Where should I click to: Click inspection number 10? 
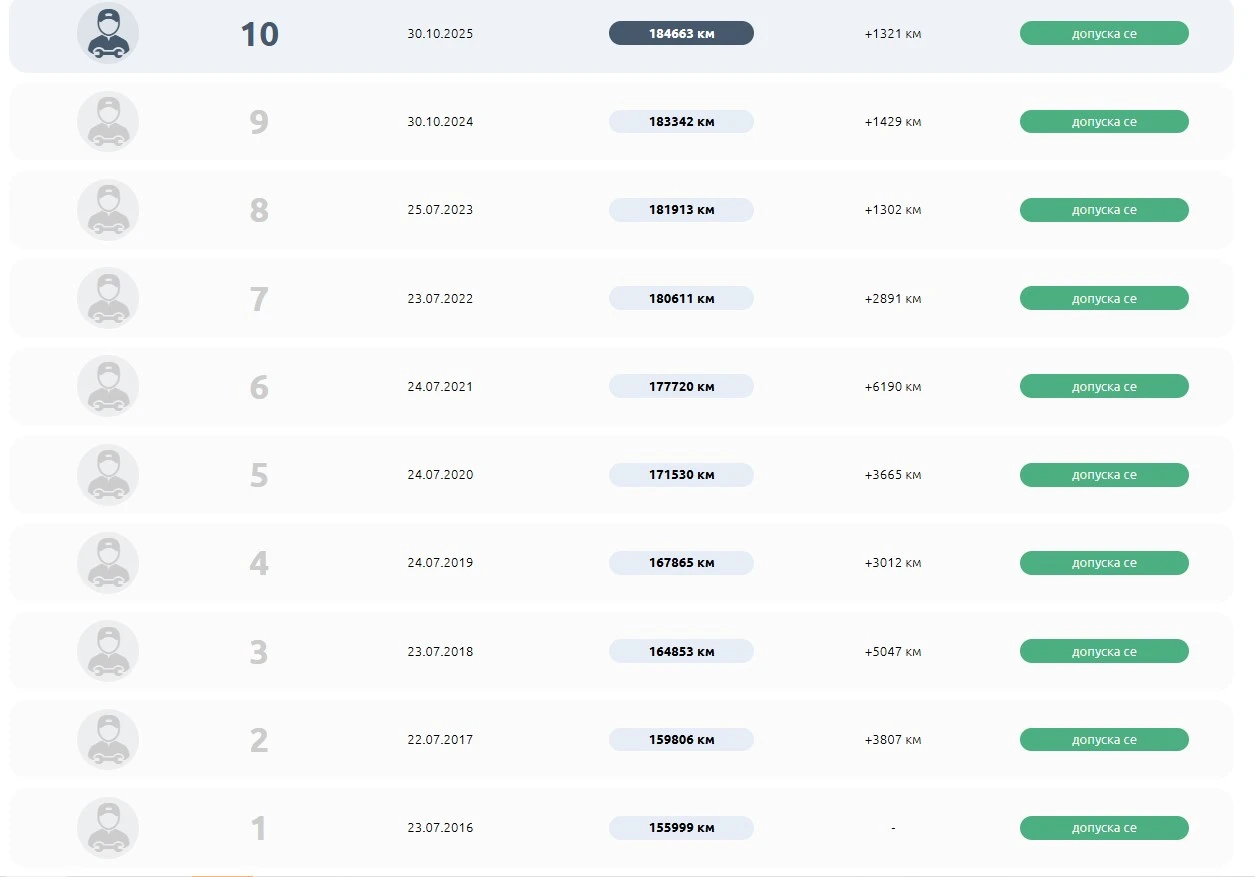(x=259, y=34)
